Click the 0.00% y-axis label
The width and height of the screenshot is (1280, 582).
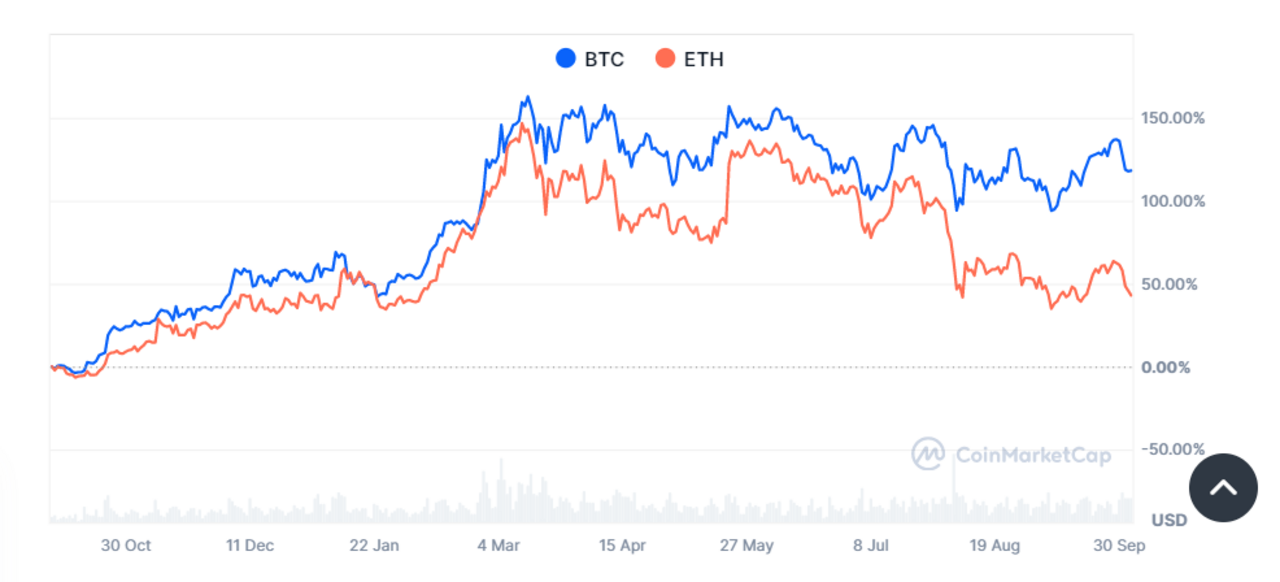point(1166,368)
